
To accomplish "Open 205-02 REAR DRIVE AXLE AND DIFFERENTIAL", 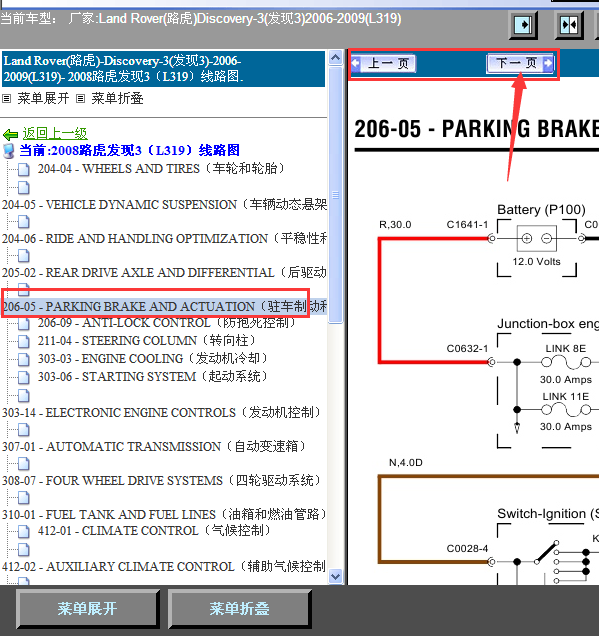I will (164, 273).
